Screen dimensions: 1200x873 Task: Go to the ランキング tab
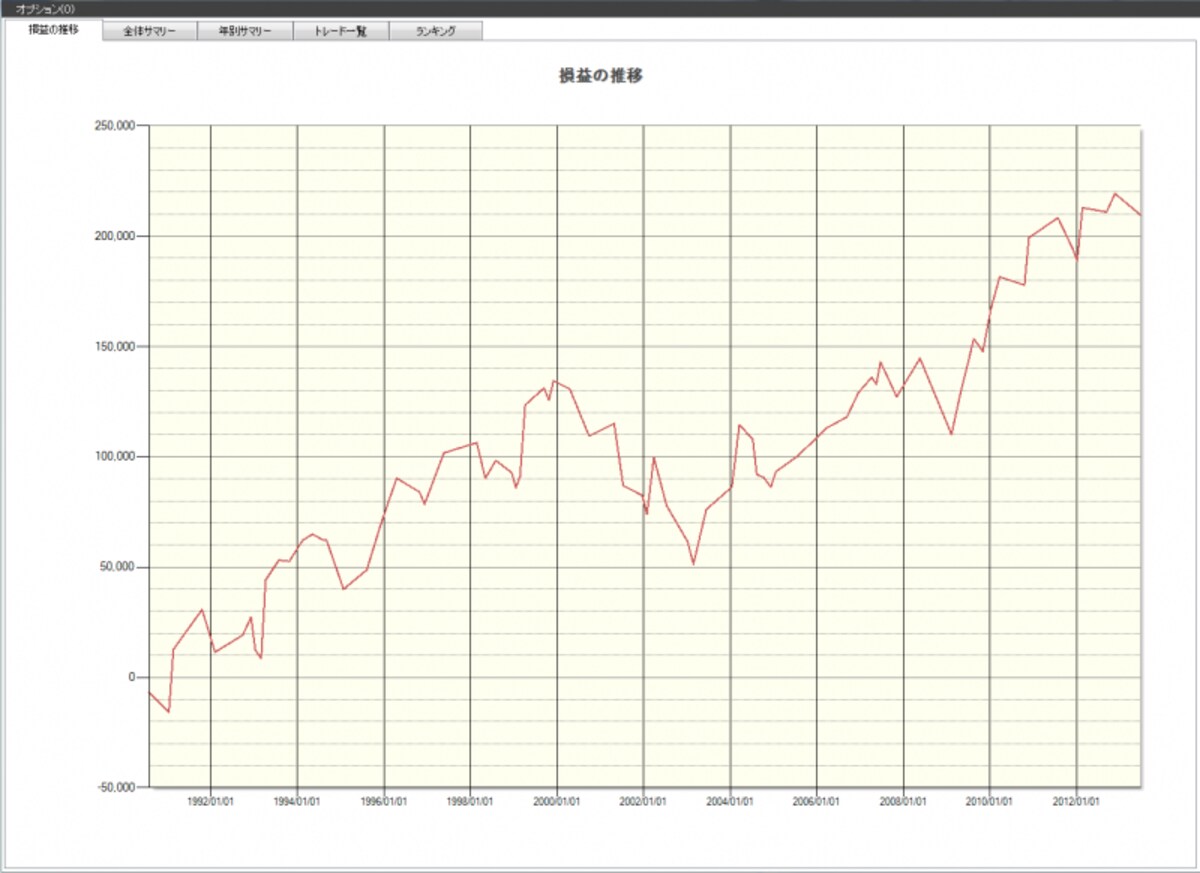[x=436, y=31]
